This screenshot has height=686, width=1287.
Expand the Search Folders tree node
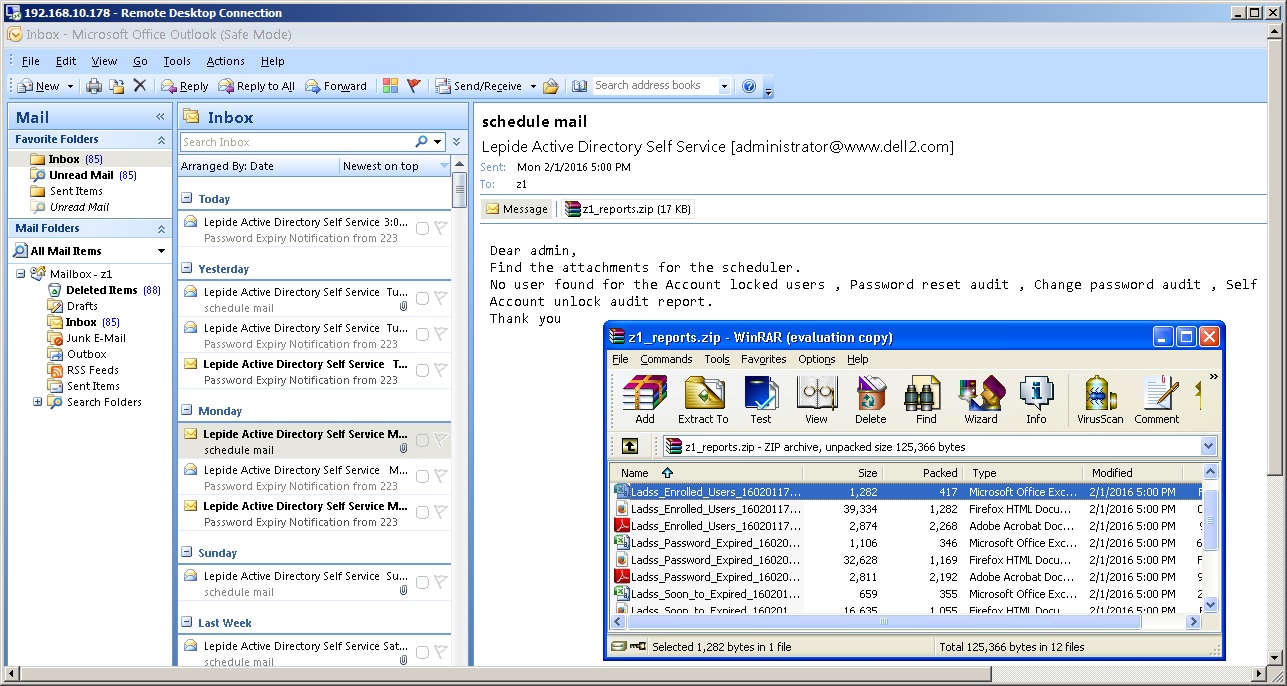38,402
